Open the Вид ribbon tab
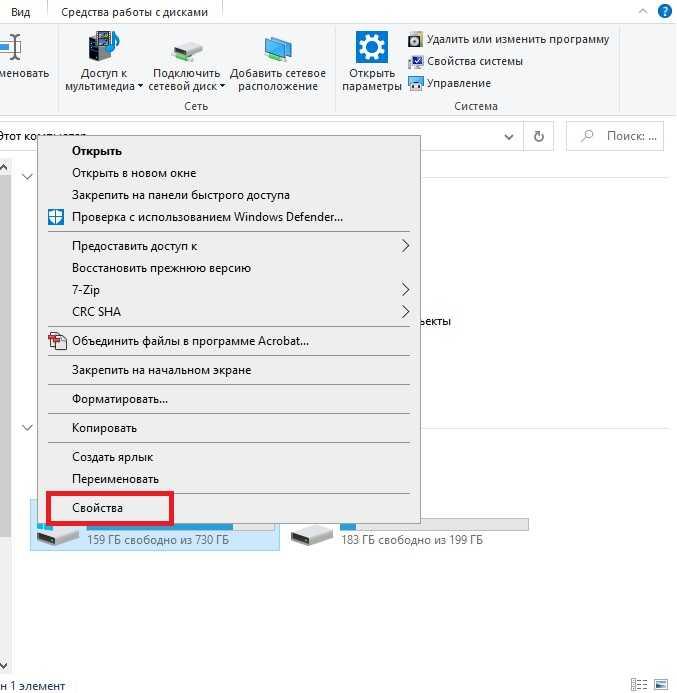 (21, 12)
